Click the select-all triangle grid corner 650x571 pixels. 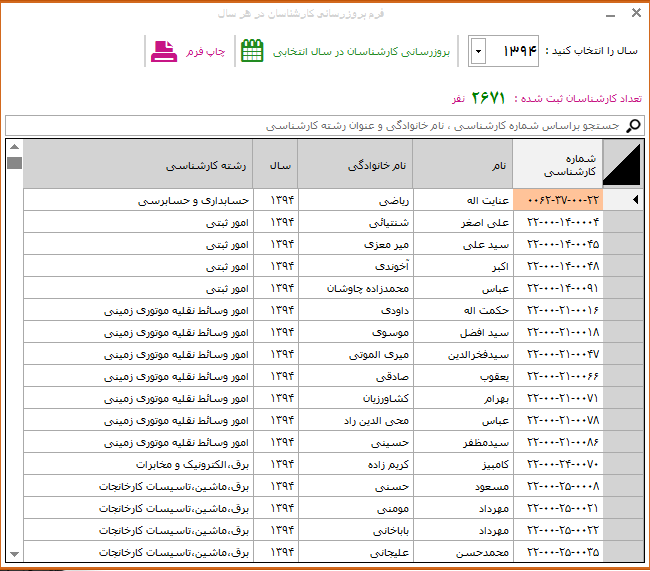pos(622,164)
